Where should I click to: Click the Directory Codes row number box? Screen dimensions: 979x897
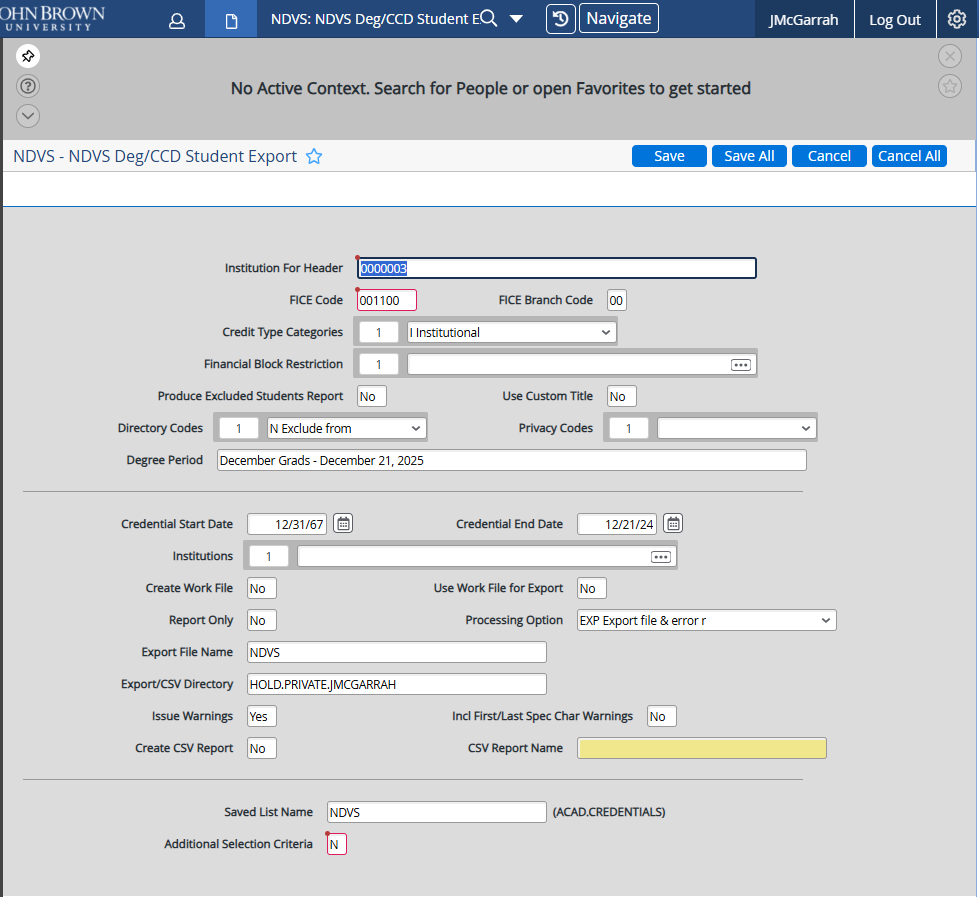click(x=239, y=428)
